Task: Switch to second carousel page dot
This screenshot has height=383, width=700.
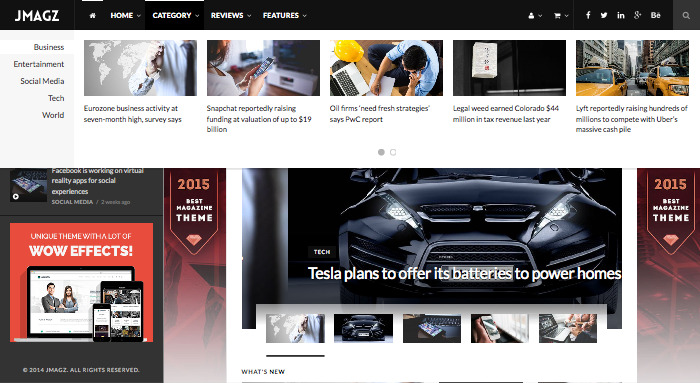Action: pyautogui.click(x=393, y=152)
